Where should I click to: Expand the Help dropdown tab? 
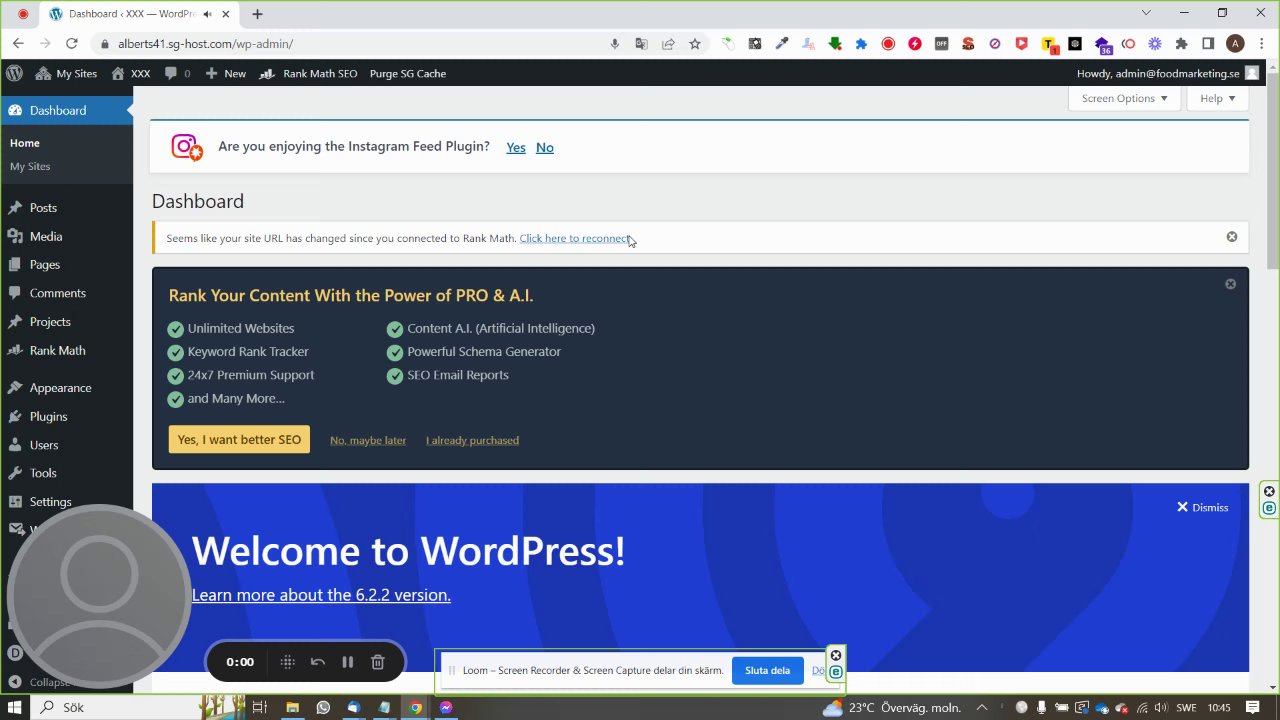pos(1217,98)
